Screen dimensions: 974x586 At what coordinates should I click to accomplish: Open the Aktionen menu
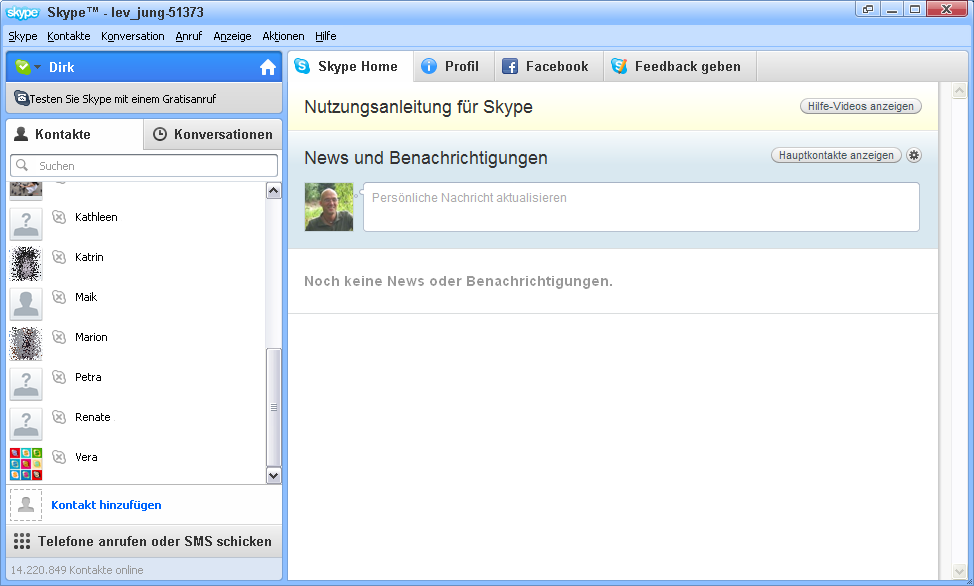[x=283, y=36]
